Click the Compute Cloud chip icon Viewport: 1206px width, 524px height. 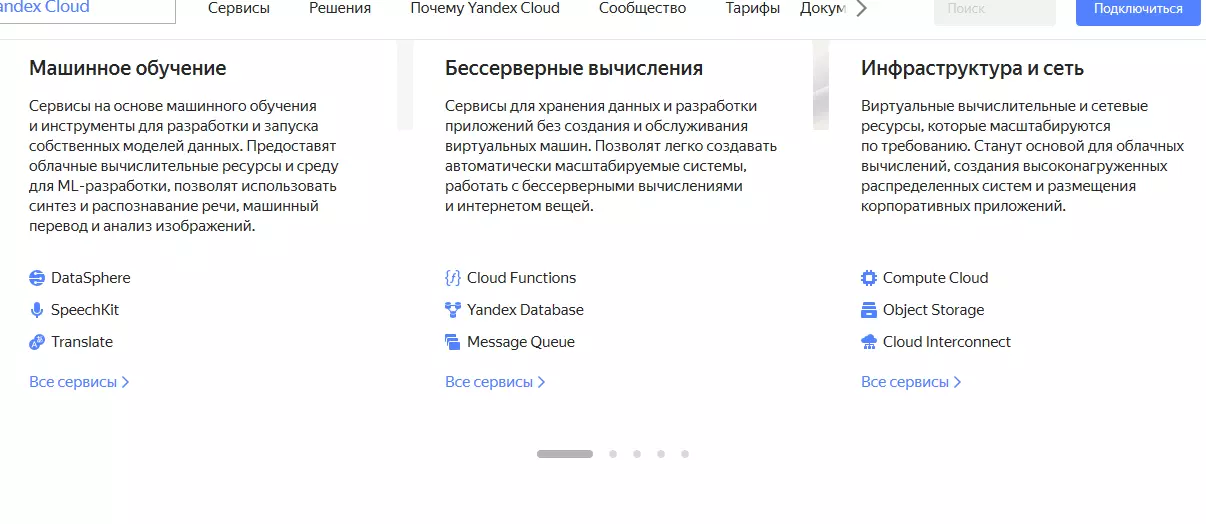coord(869,278)
